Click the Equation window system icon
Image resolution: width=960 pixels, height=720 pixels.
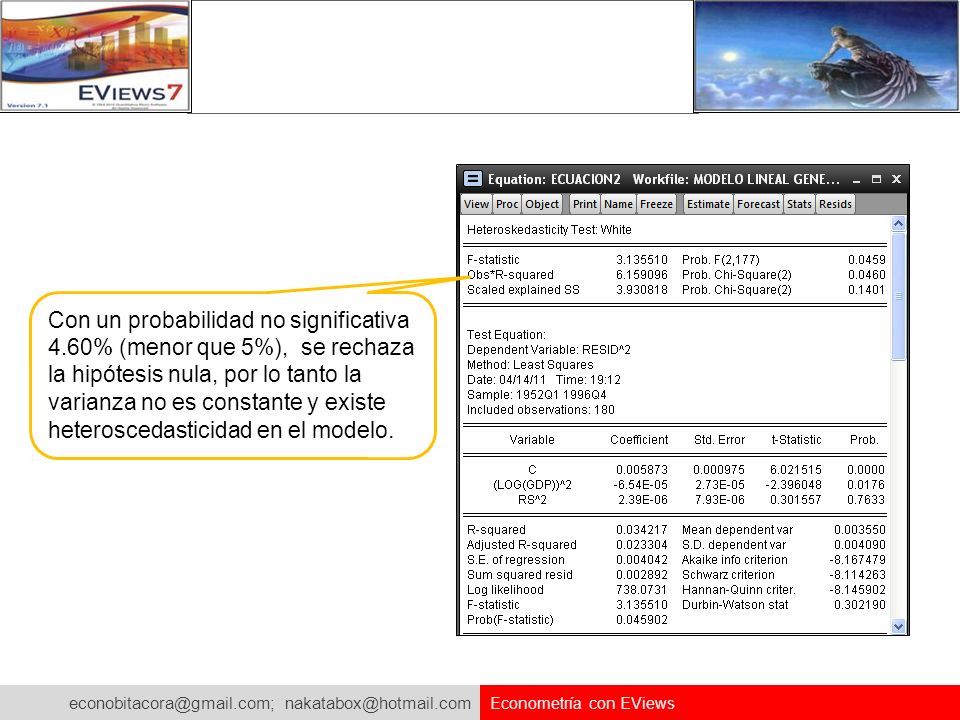472,179
